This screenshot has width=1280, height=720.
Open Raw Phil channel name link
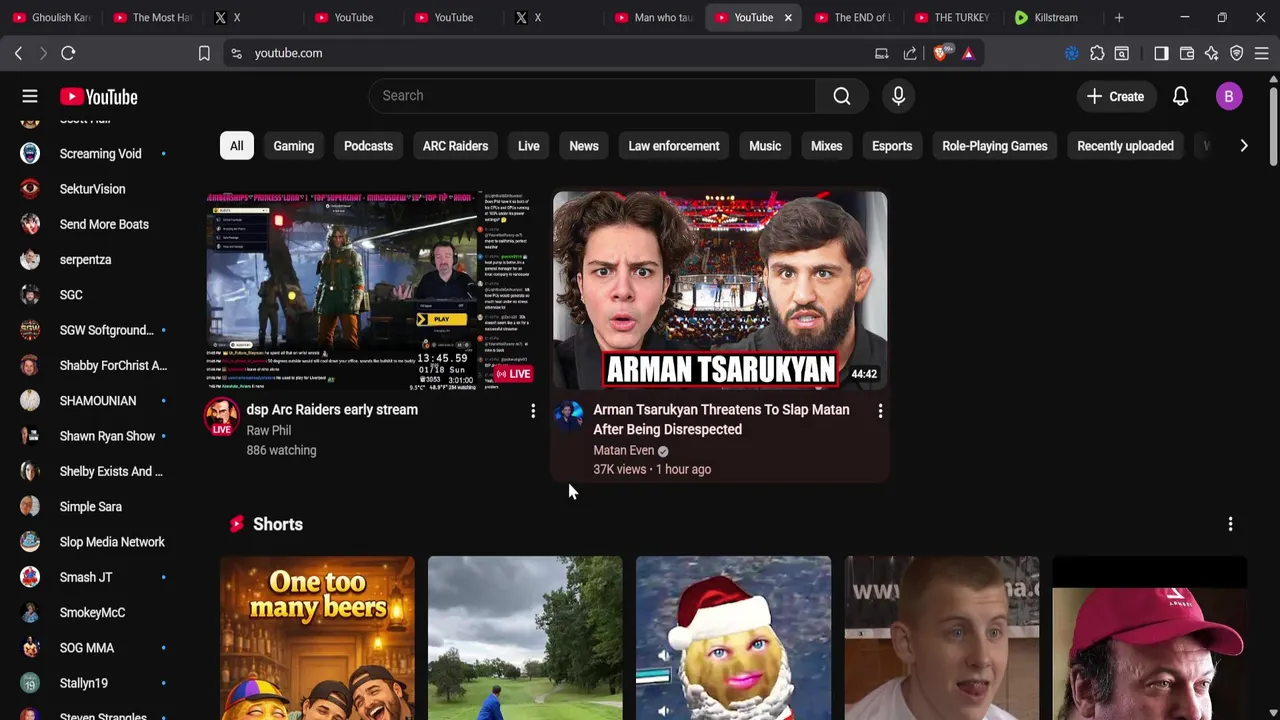[269, 430]
